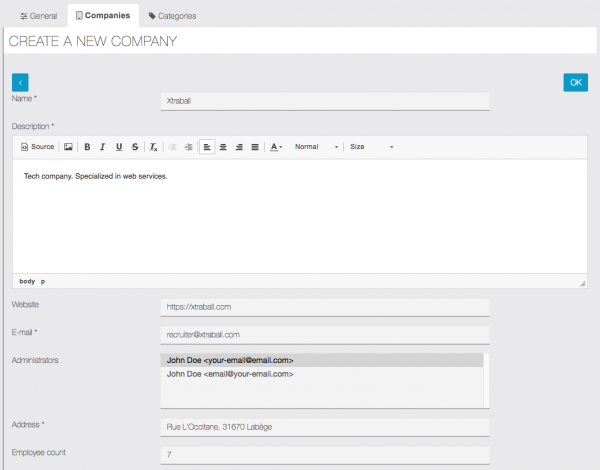Image resolution: width=600 pixels, height=470 pixels.
Task: Select administrator with email@your-email.com
Action: coord(230,374)
